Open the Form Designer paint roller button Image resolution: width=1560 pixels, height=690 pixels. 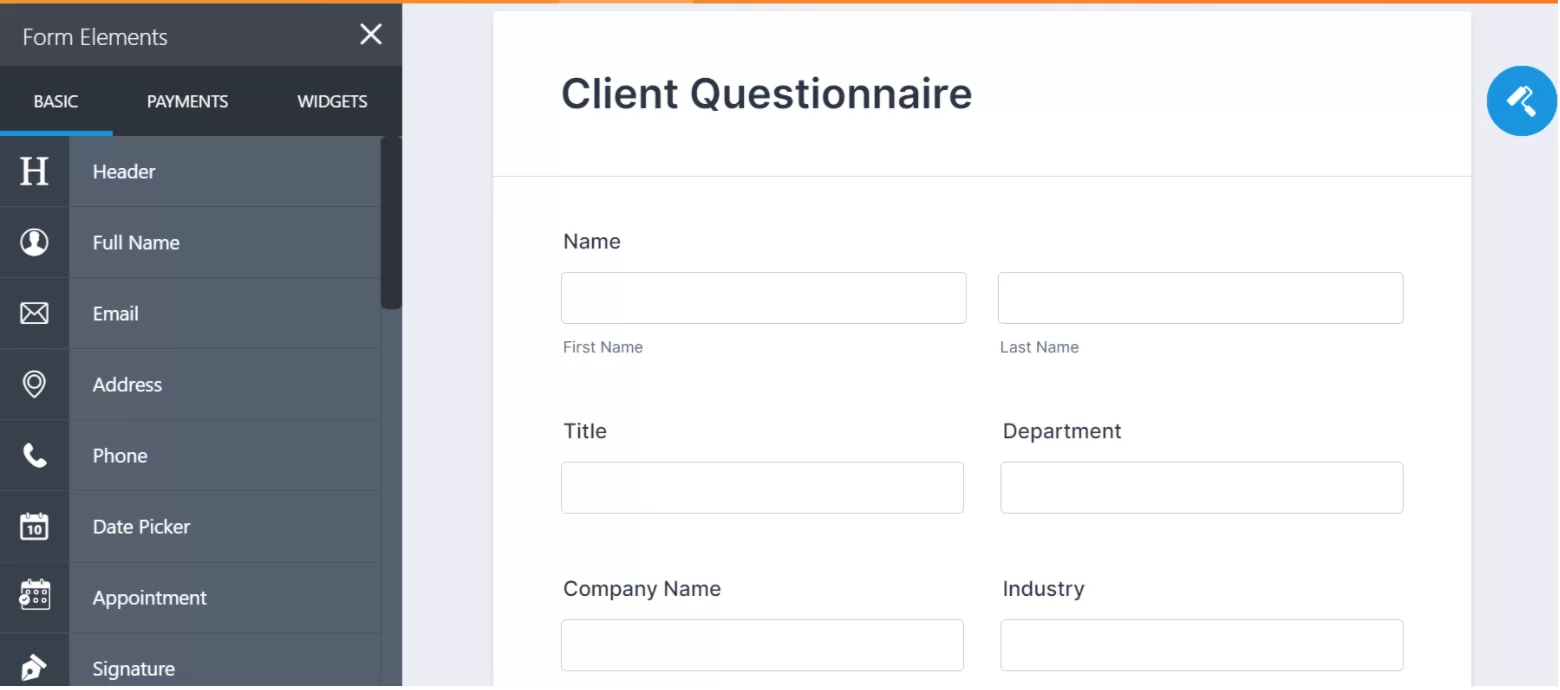[1520, 101]
